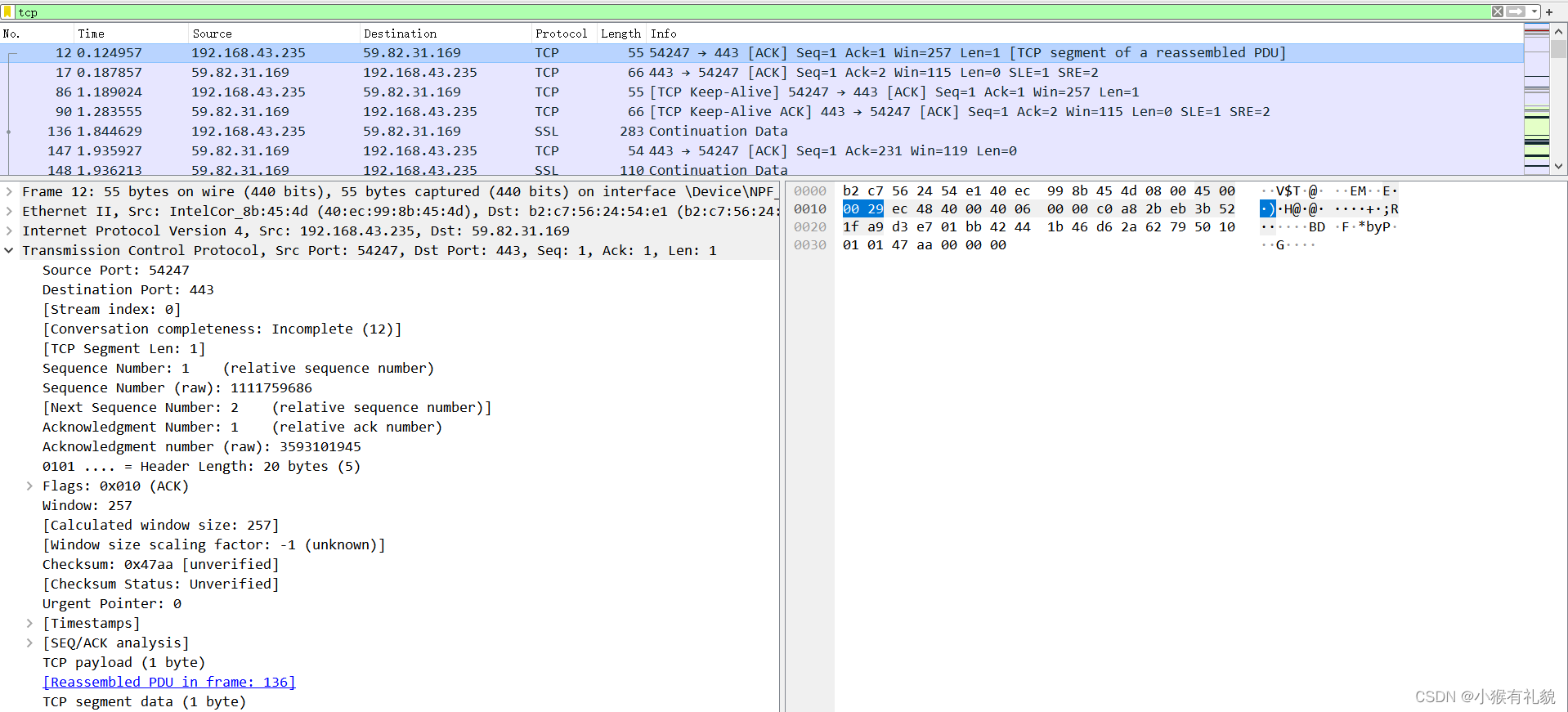Expand the Ethernet II tree node

click(x=9, y=211)
